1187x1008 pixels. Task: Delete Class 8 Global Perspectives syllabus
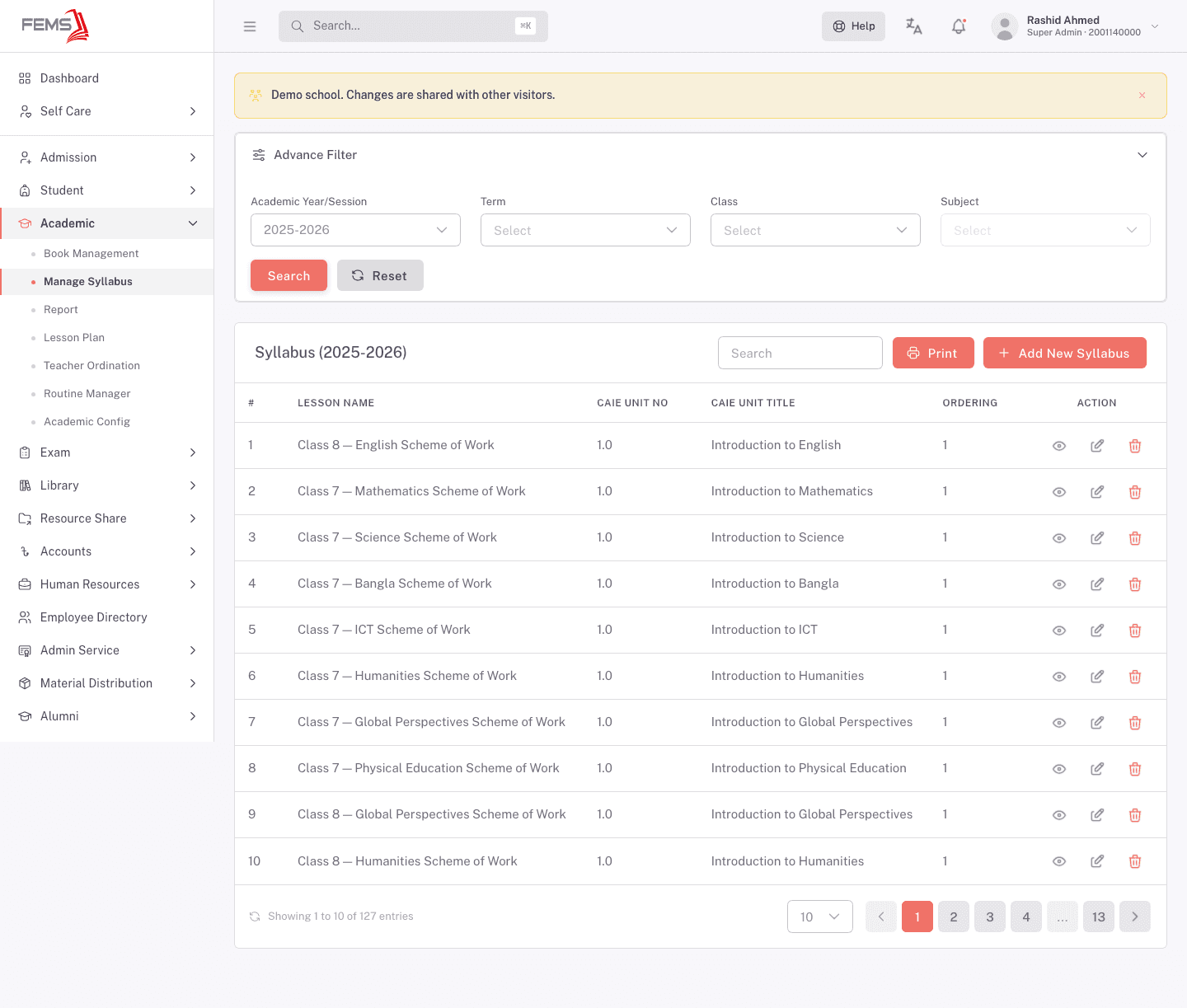pos(1135,815)
